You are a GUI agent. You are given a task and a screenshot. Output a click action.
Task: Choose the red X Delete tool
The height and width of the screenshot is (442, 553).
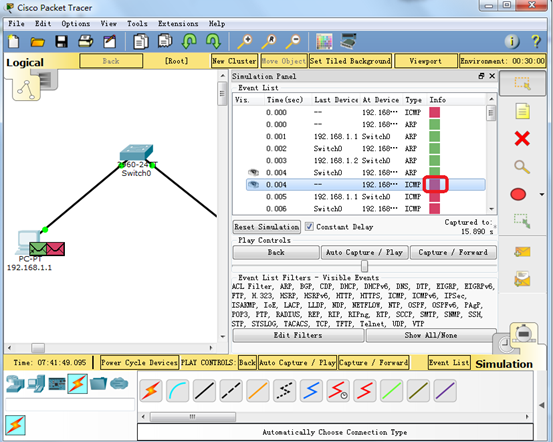[522, 138]
